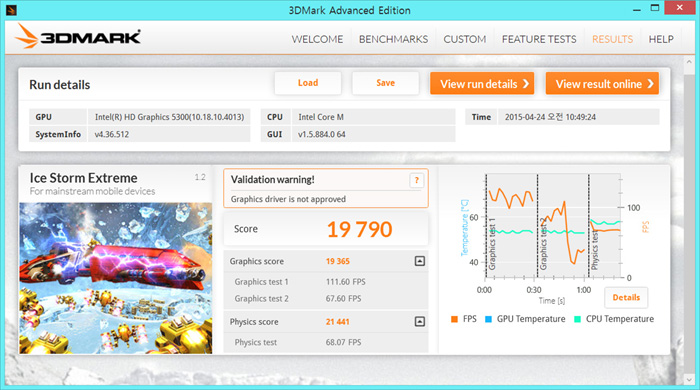Viewport: 700px width, 390px height.
Task: Click the CPU value Intel Core M
Action: click(x=373, y=117)
